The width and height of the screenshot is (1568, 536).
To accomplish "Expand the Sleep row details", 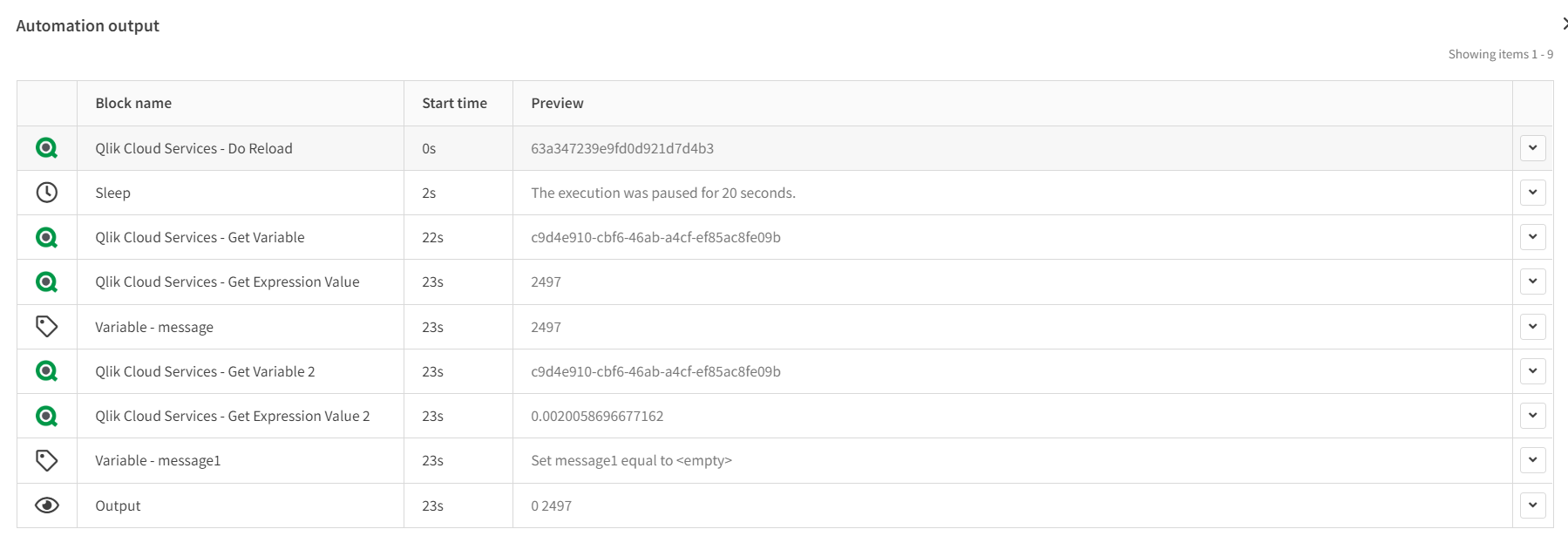I will (x=1532, y=193).
